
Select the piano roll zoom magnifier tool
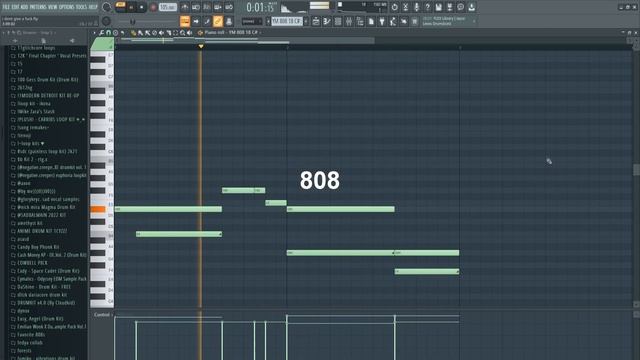pos(182,33)
